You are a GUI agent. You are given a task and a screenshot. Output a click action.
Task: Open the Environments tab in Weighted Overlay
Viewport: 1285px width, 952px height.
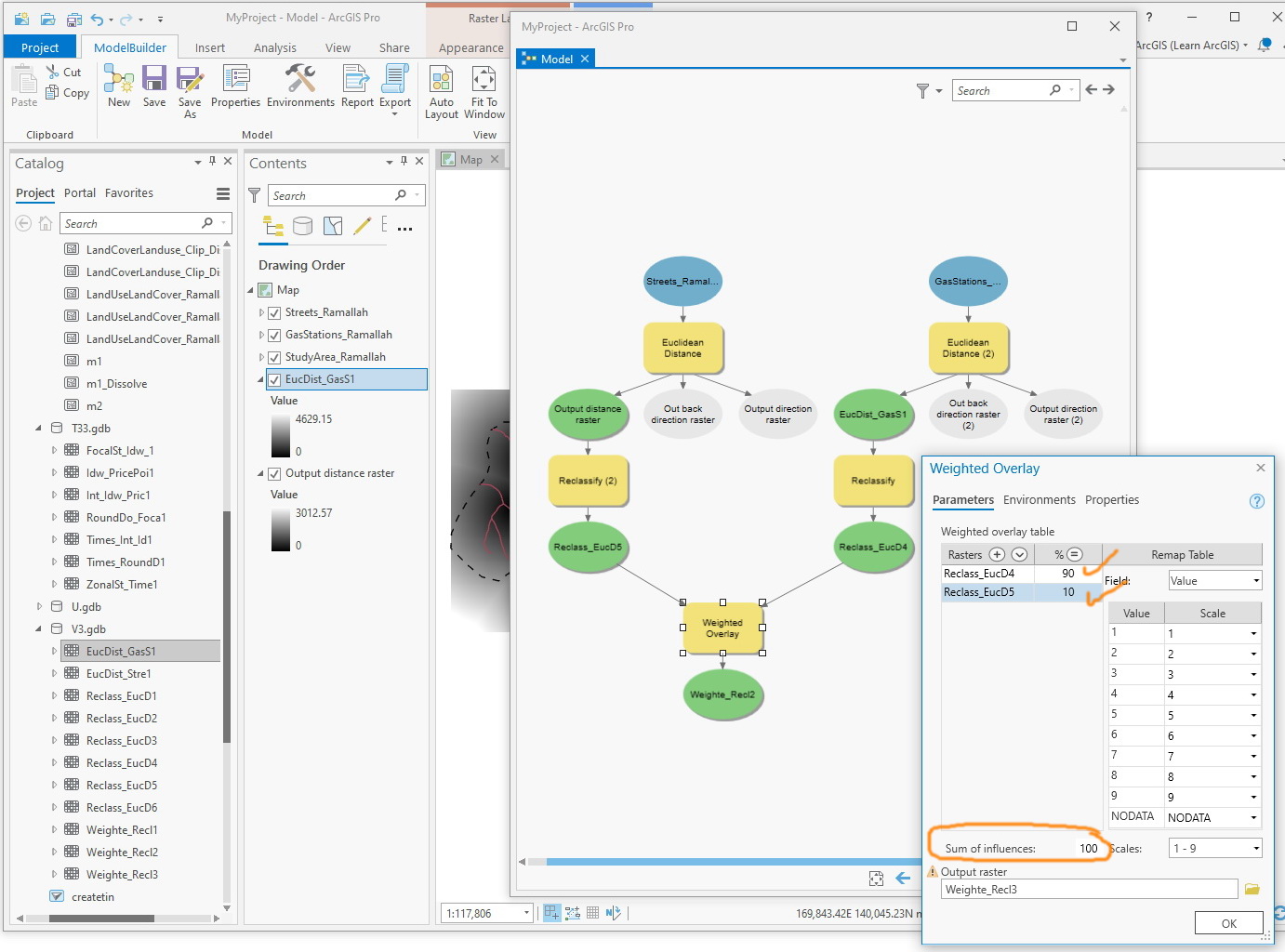tap(1040, 500)
